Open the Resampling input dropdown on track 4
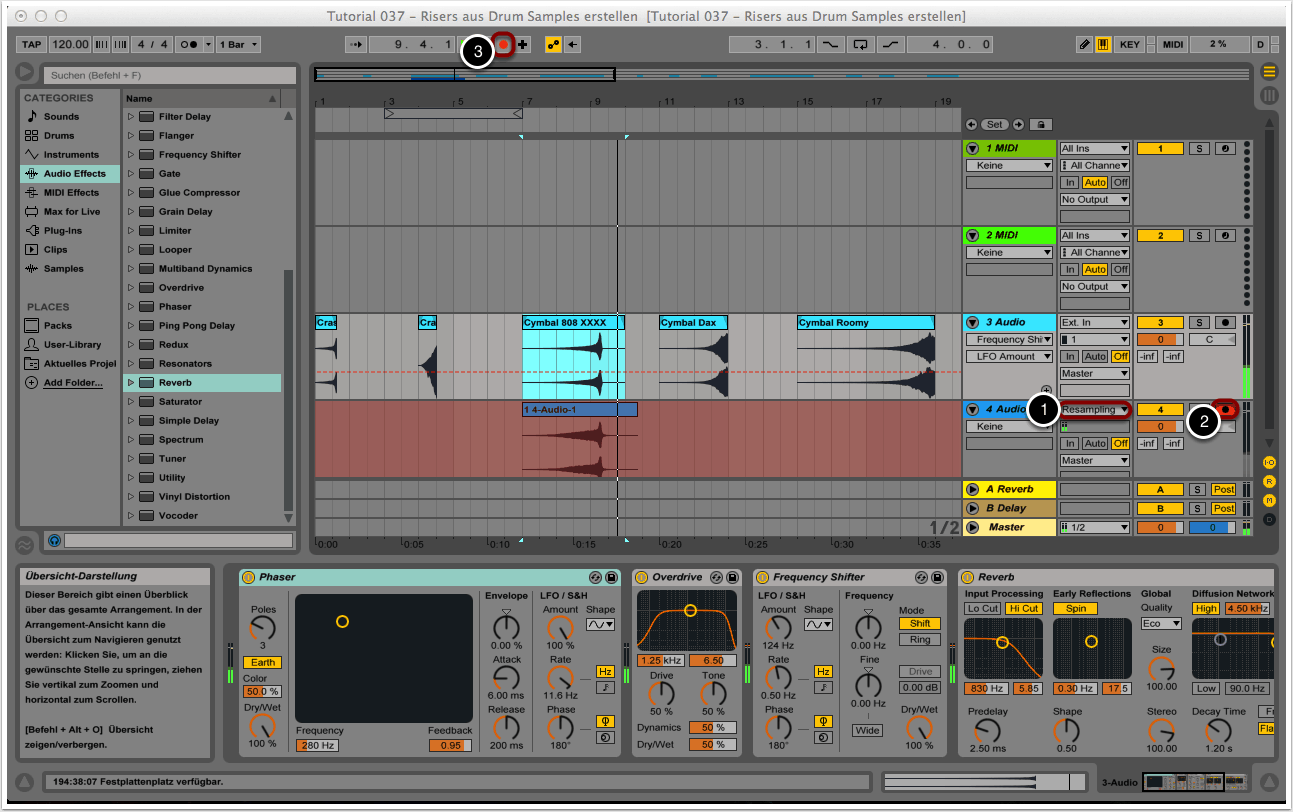1293x812 pixels. point(1095,409)
